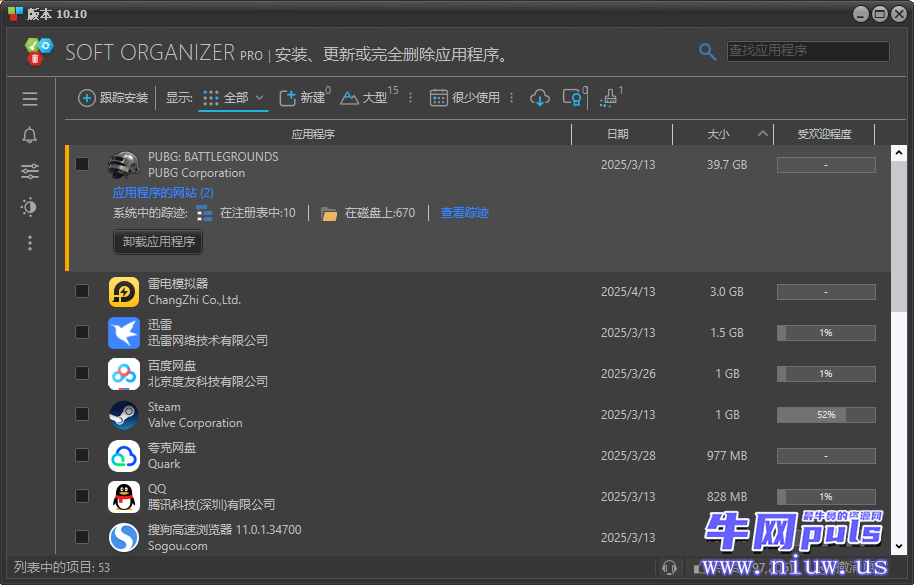Click scrollbar up arrow
The image size is (914, 585).
click(x=898, y=153)
